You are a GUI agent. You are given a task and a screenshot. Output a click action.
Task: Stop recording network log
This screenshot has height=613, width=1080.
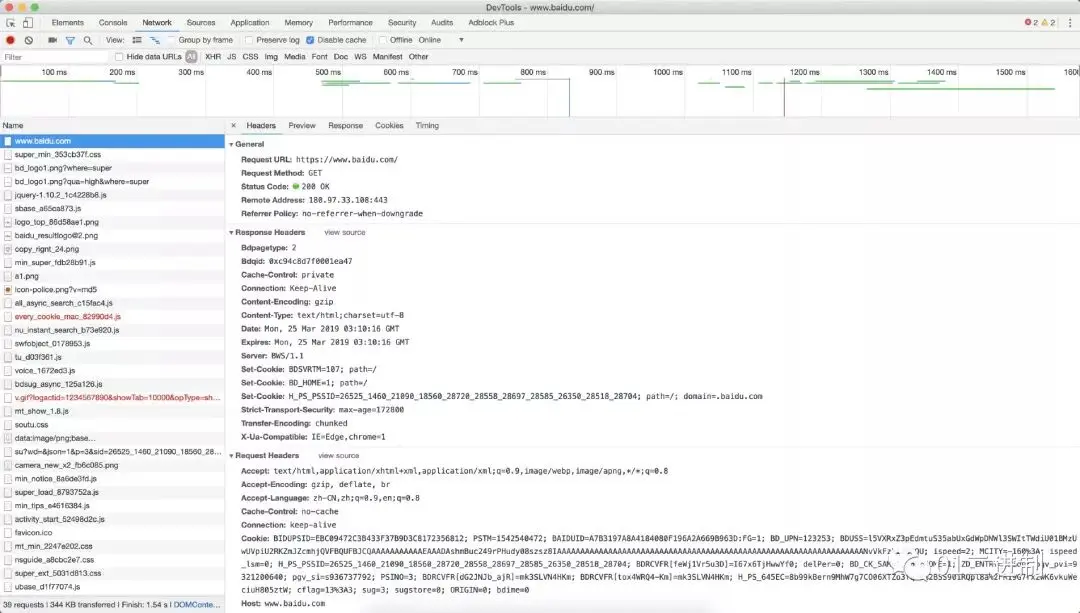(x=10, y=40)
